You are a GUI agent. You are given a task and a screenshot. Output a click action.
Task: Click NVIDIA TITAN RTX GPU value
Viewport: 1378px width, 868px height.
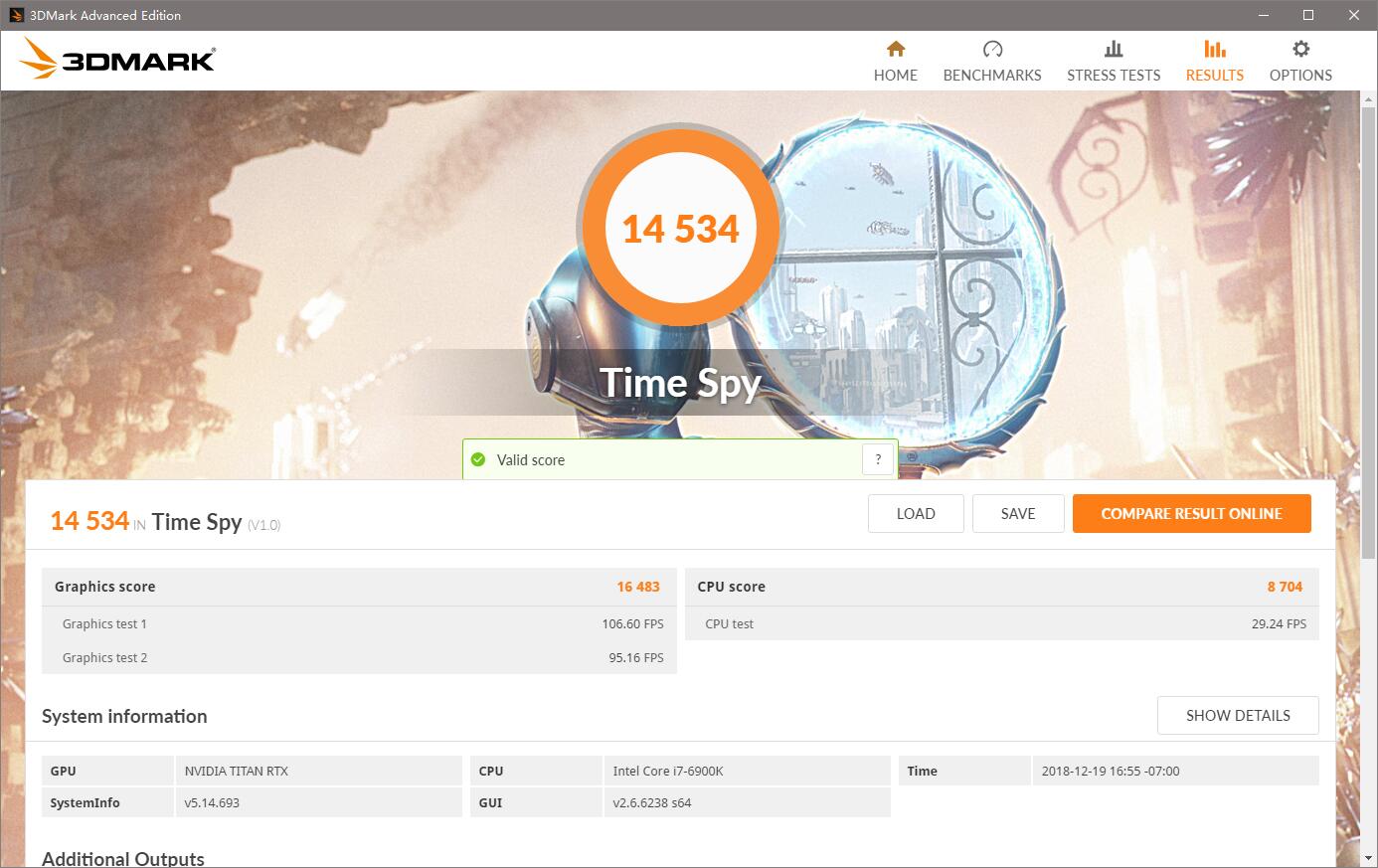[x=237, y=771]
